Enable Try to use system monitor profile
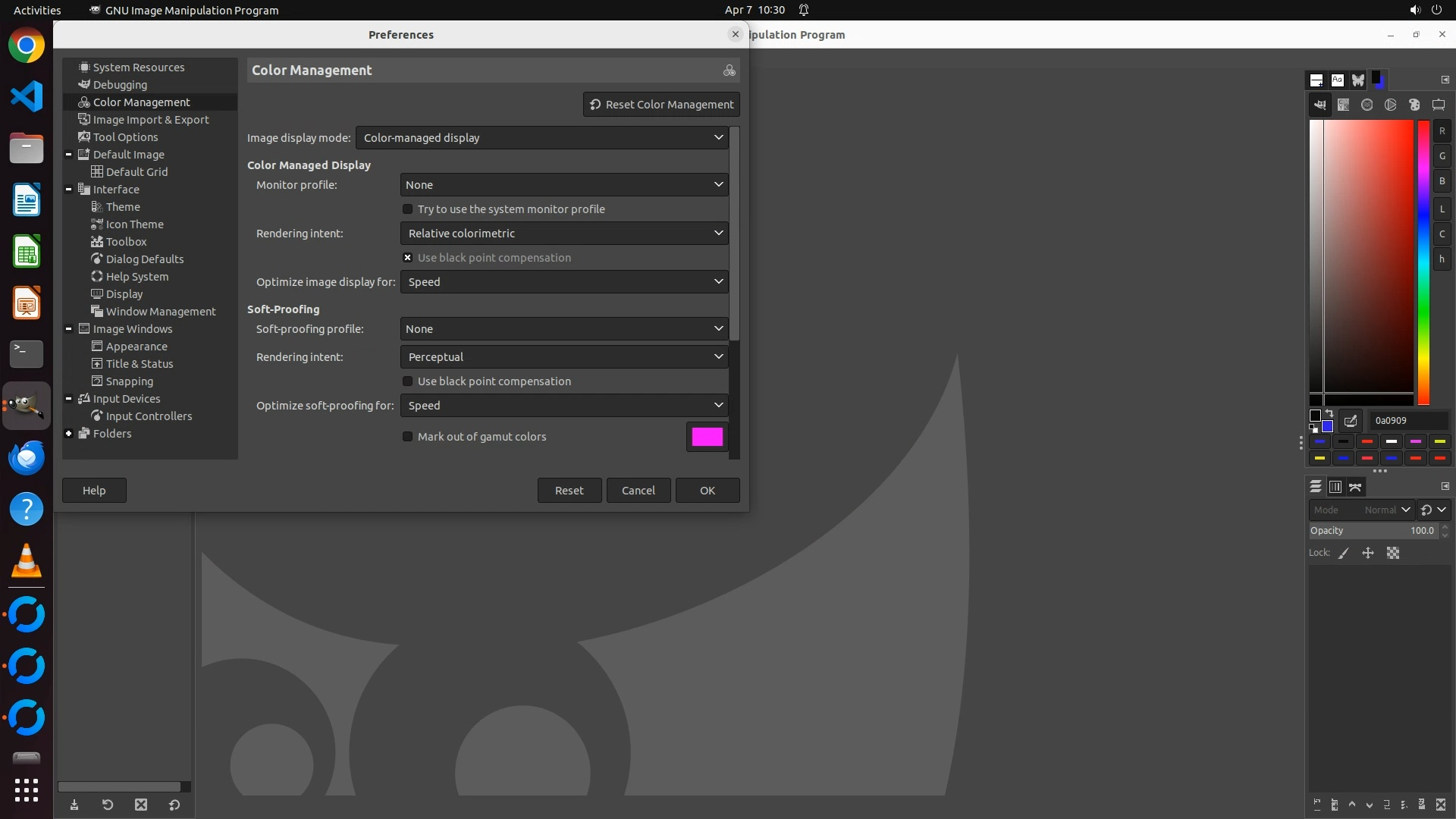 click(x=408, y=209)
